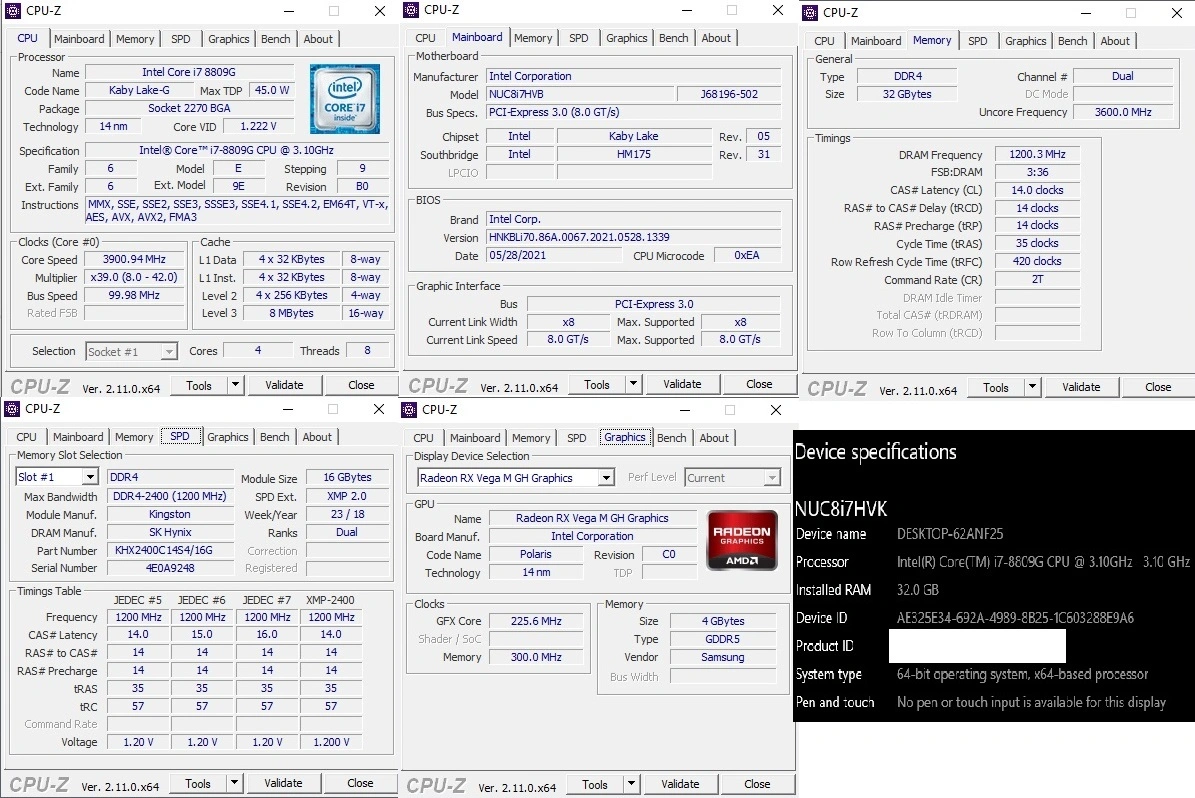Open the Bench tab in the Memory tab window
Screen dimensions: 1195x798
click(1072, 41)
